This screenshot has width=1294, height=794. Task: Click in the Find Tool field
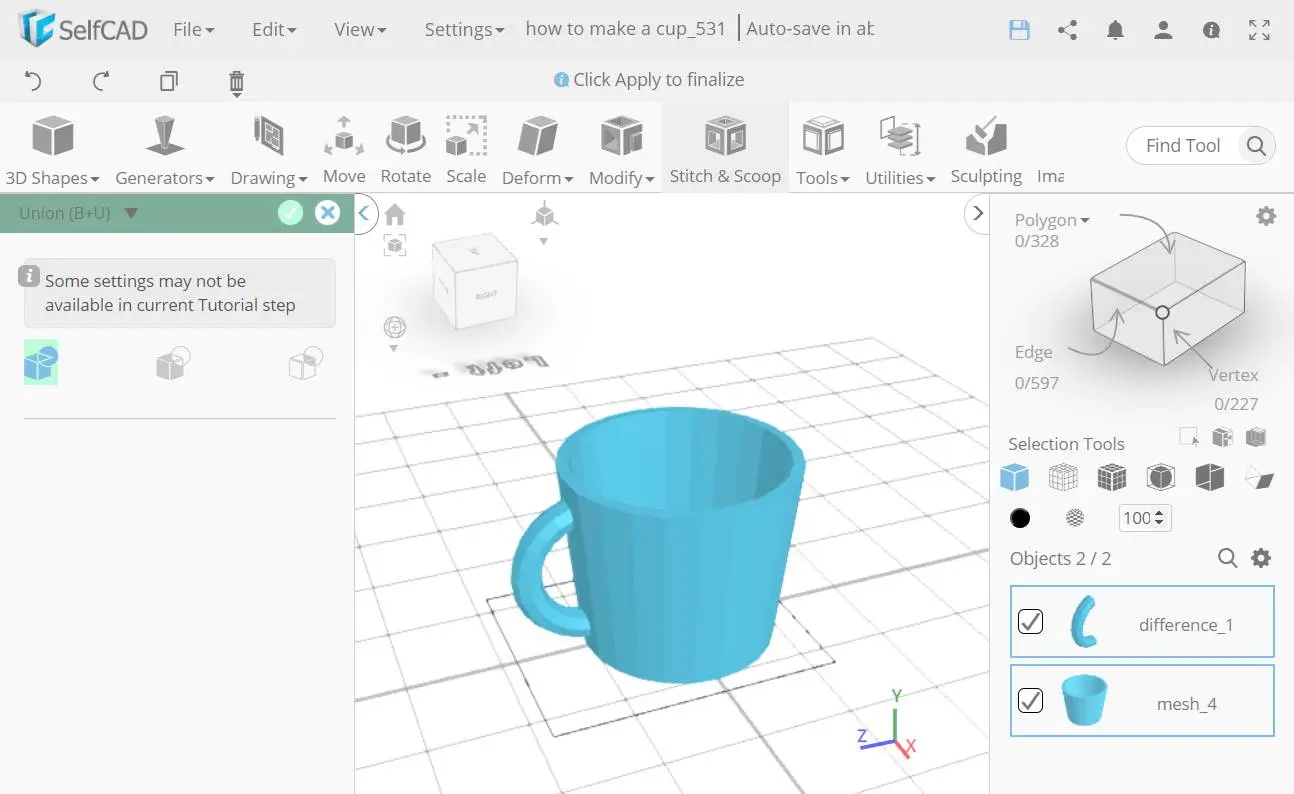click(1186, 146)
